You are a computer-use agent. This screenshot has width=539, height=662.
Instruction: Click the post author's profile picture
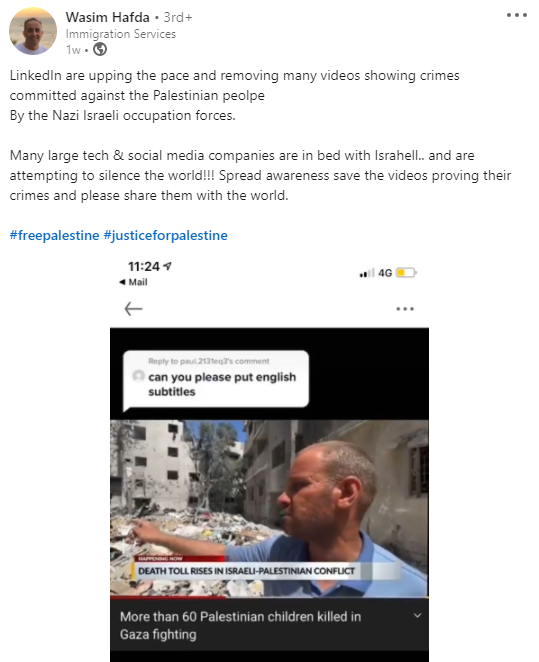(x=33, y=31)
